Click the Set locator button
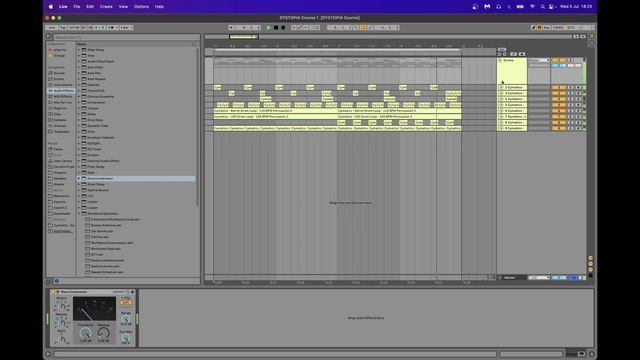The width and height of the screenshot is (640, 360). point(502,49)
